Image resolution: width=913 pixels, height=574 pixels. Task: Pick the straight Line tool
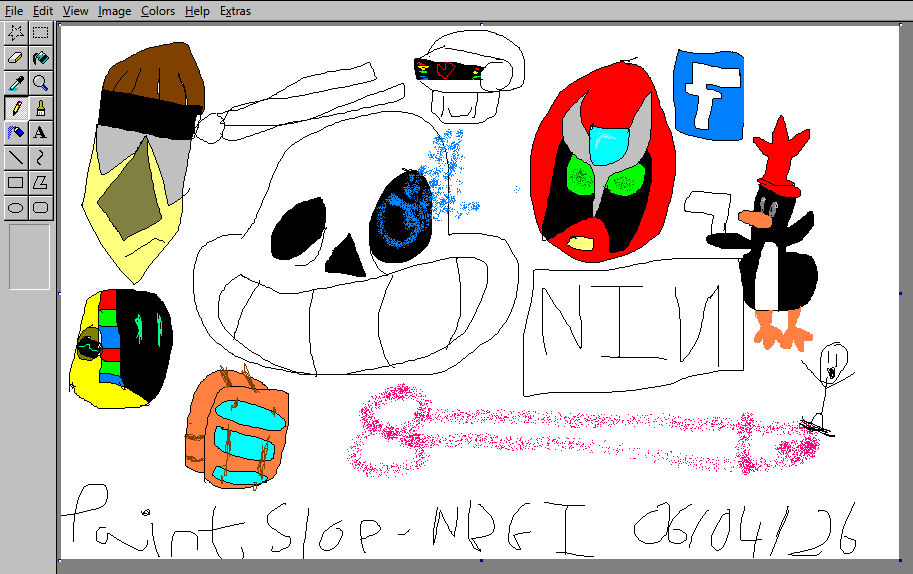click(x=16, y=158)
